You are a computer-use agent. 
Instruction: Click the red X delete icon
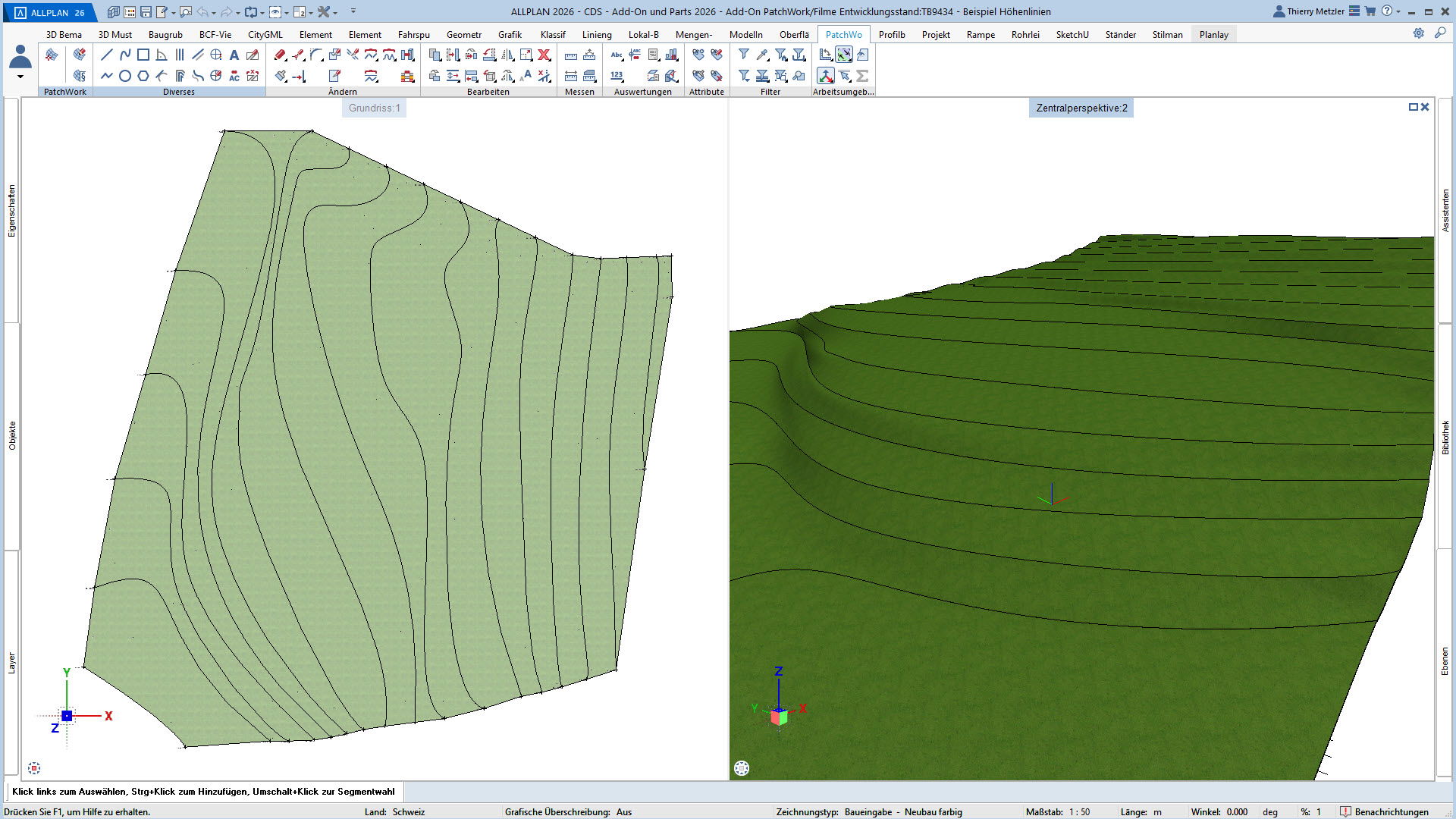544,55
